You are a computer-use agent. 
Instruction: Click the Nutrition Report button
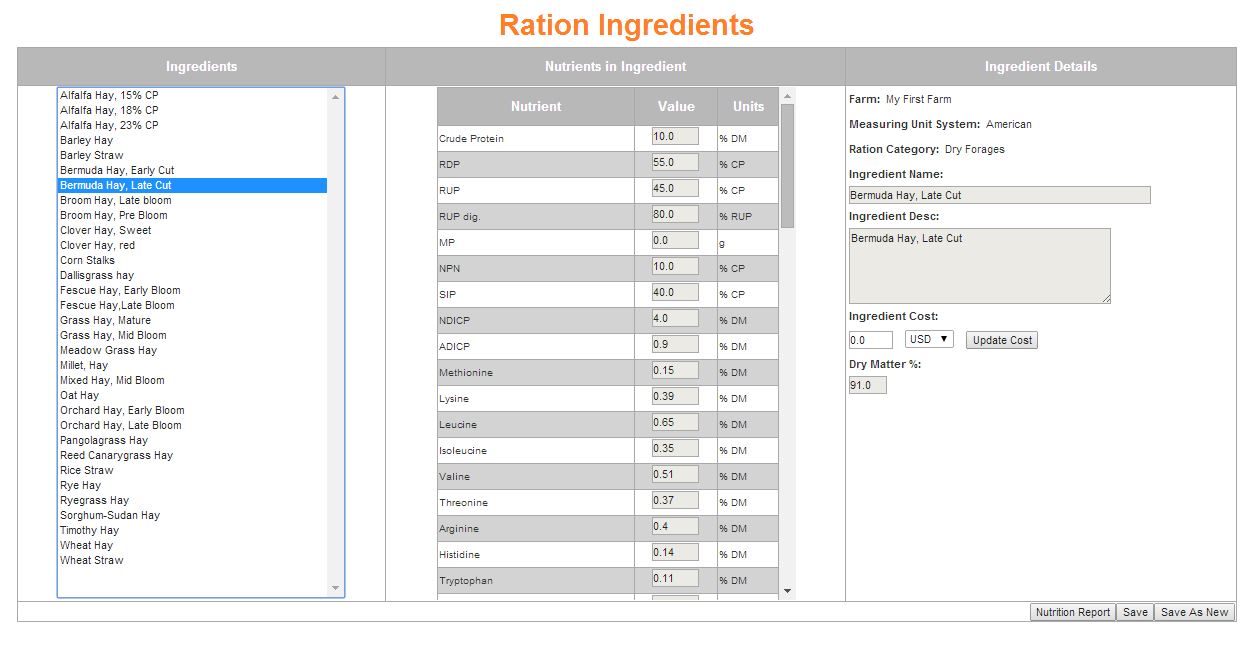pos(1072,611)
